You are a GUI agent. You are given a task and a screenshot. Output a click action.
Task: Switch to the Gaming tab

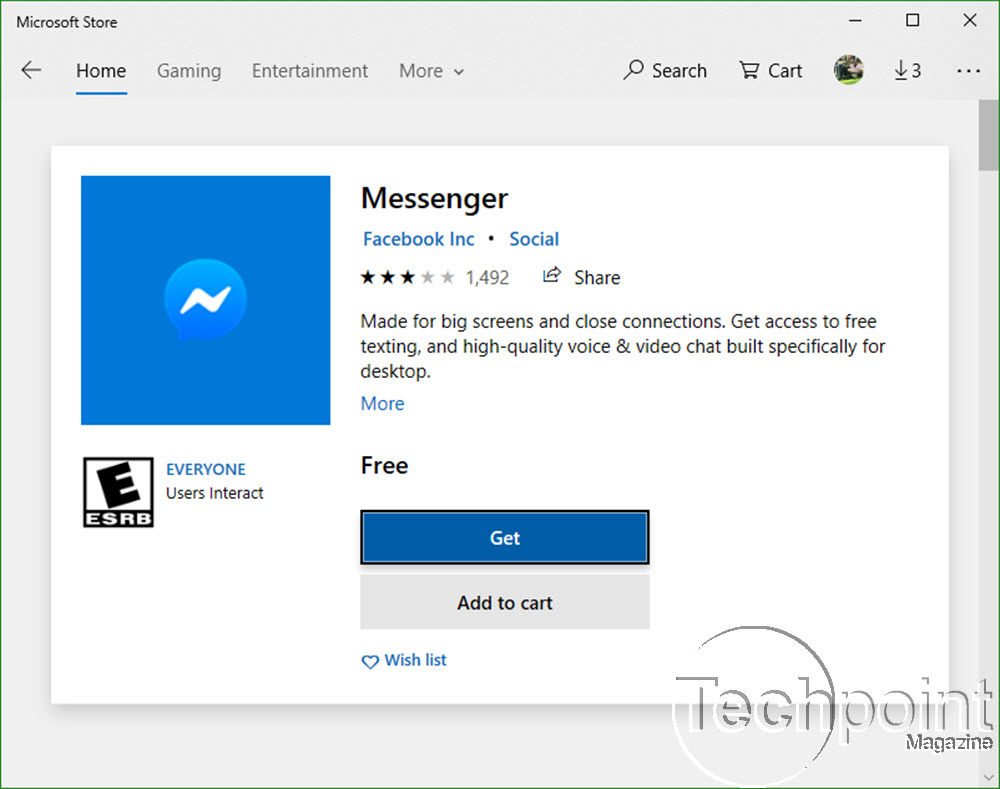[189, 71]
